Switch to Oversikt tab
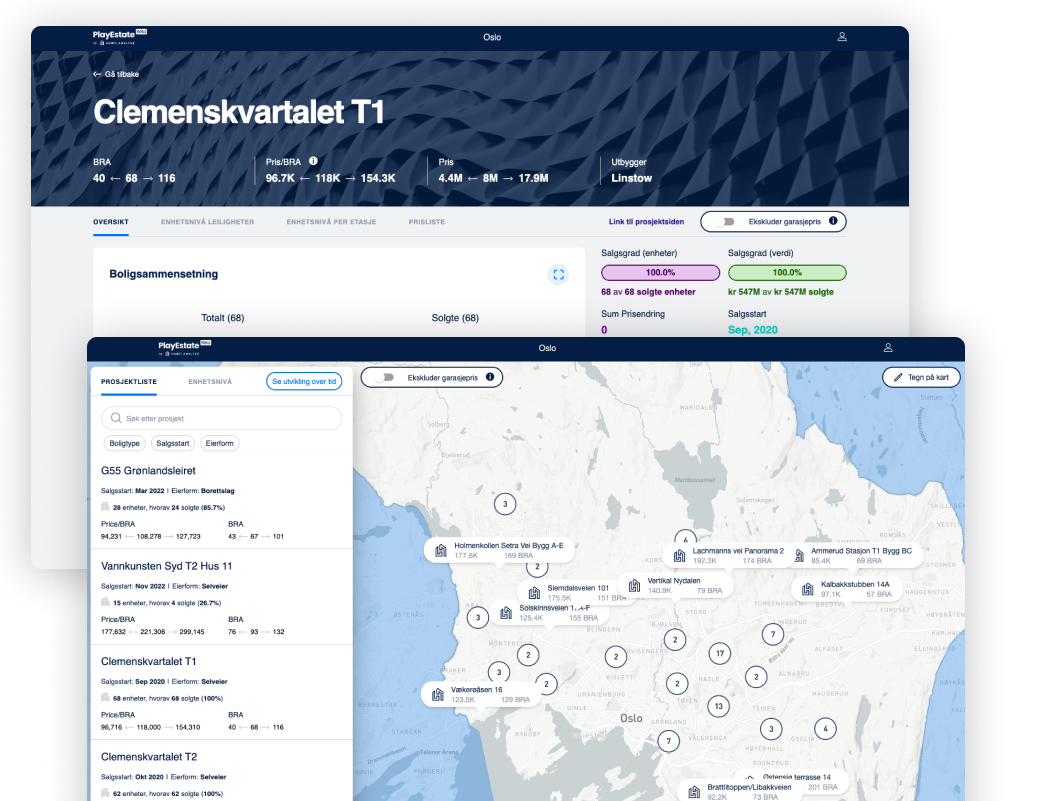Screen dimensions: 1053x801 (111, 222)
